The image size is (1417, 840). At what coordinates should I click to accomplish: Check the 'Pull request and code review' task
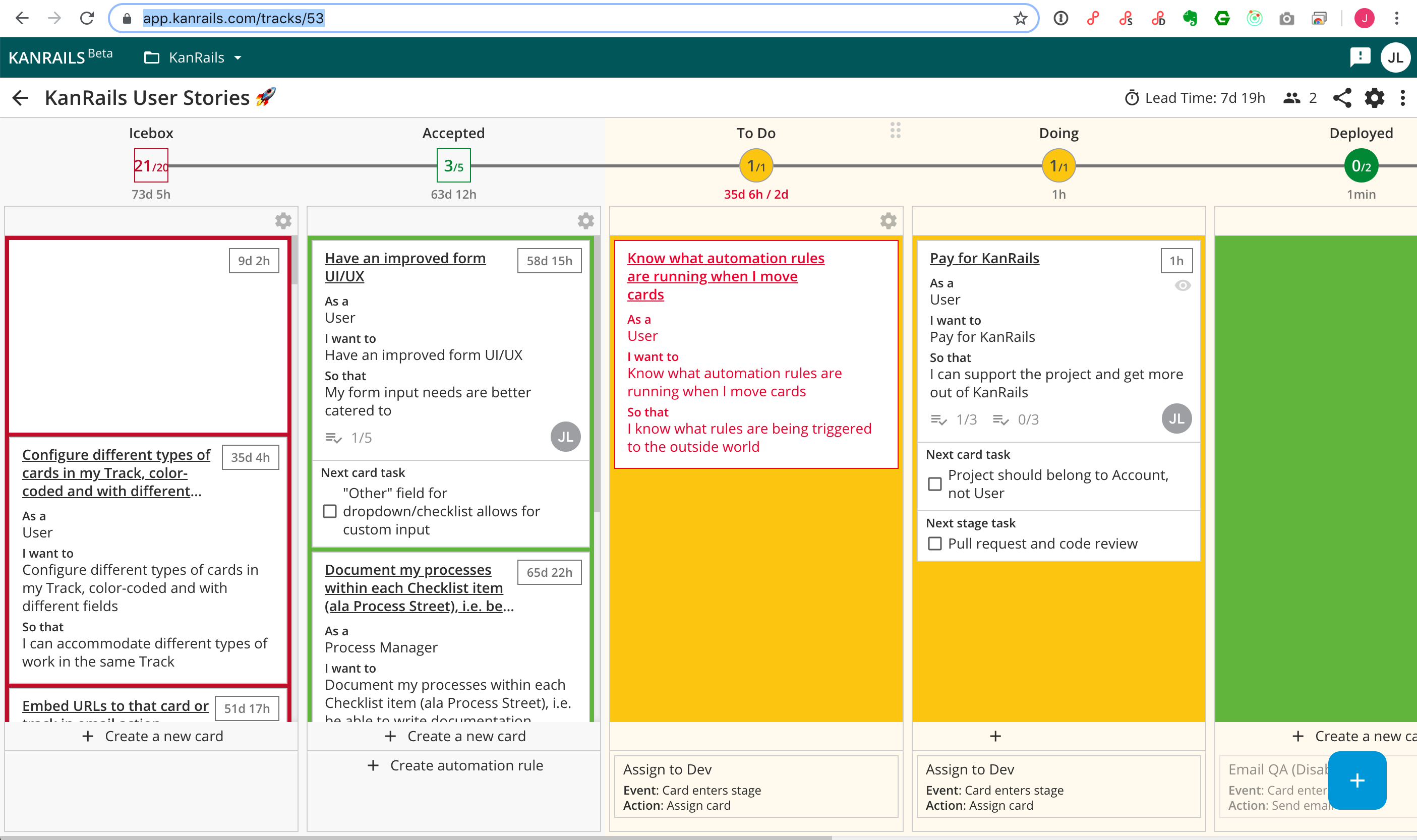934,544
